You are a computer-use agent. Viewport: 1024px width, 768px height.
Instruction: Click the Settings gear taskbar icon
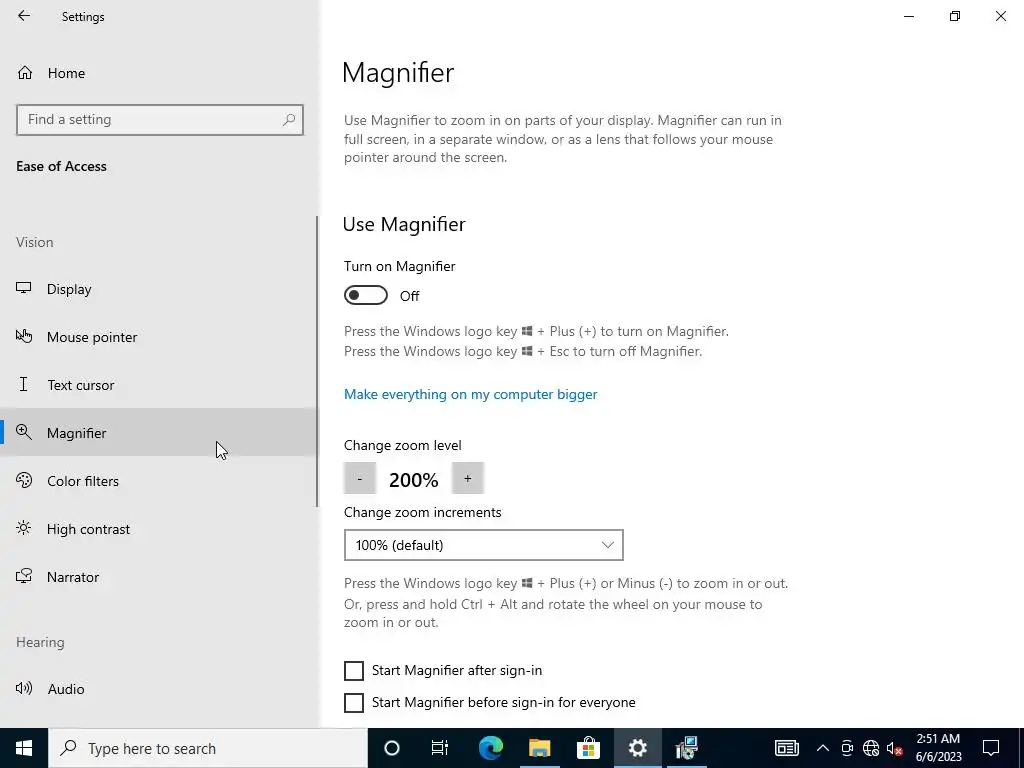point(637,748)
